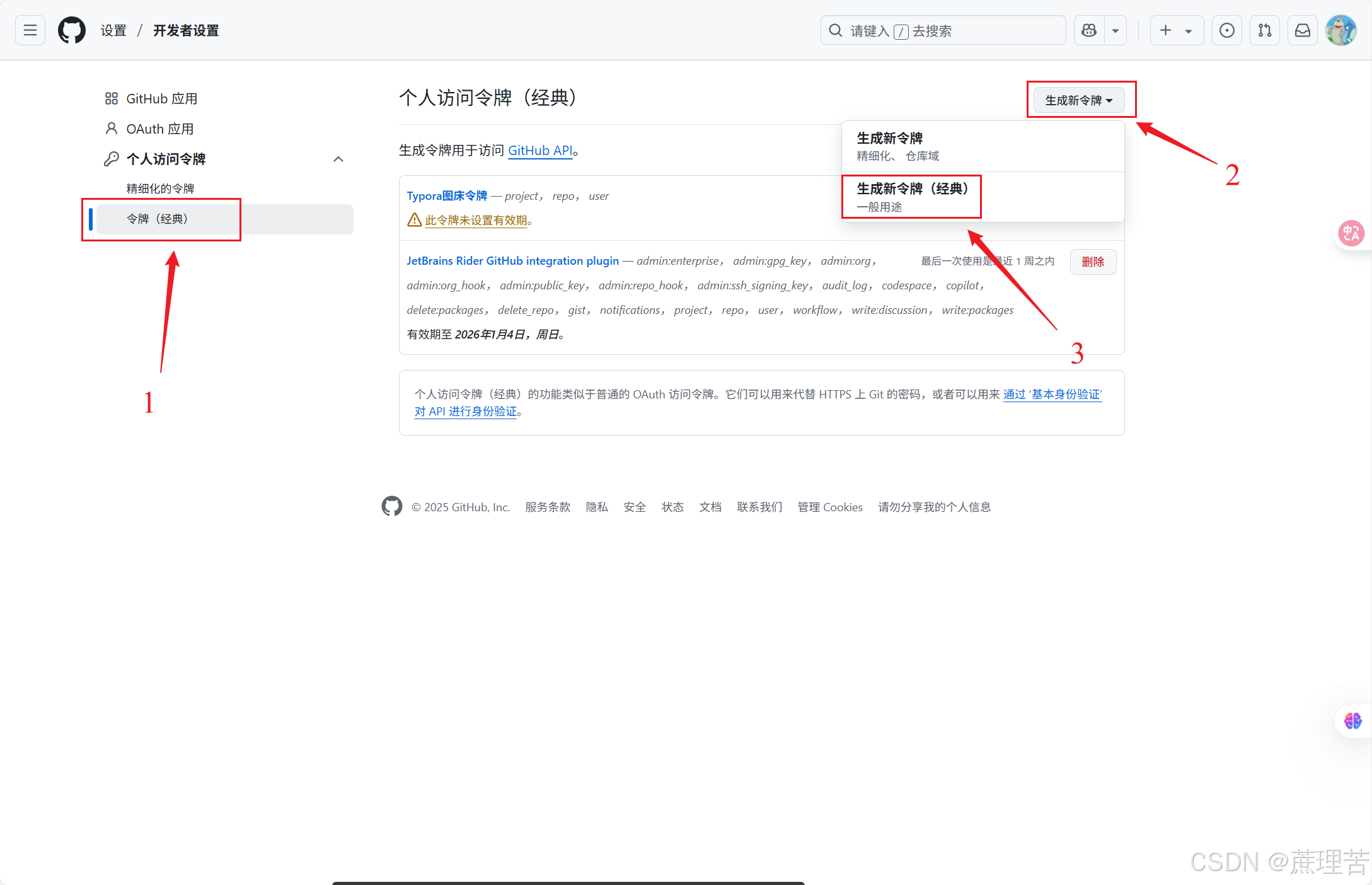Click the 生成新令牌 dropdown button
Viewport: 1372px width, 885px height.
pyautogui.click(x=1078, y=100)
